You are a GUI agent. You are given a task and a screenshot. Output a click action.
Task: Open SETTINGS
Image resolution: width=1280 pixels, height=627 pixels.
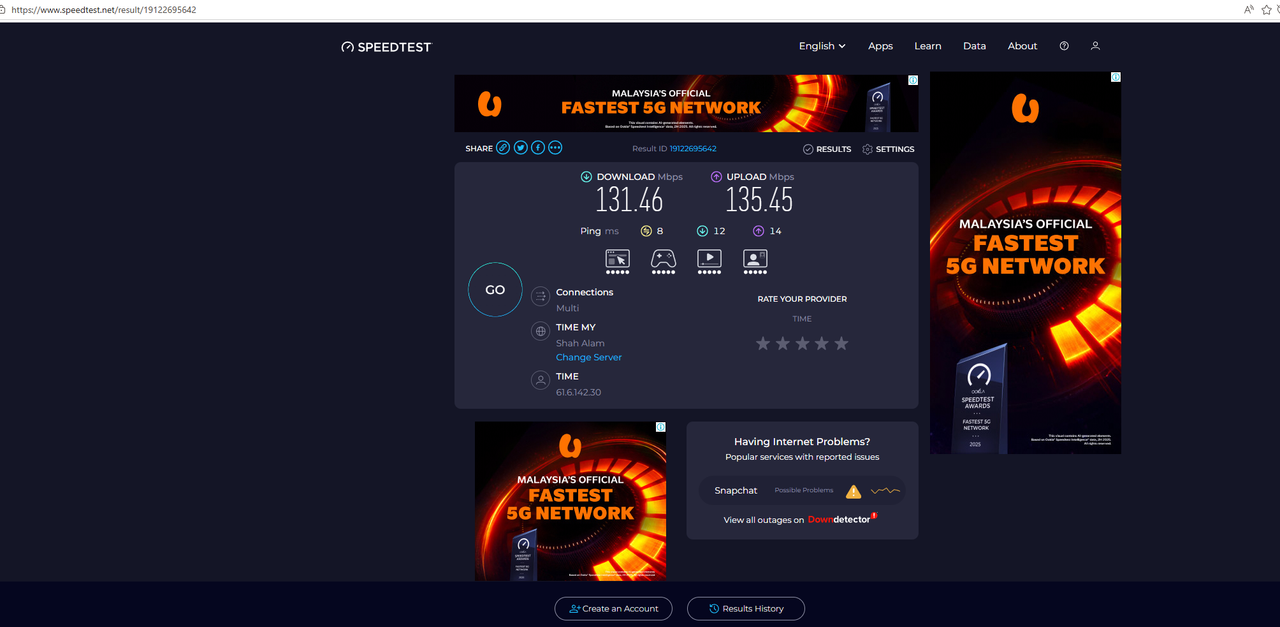click(x=887, y=149)
